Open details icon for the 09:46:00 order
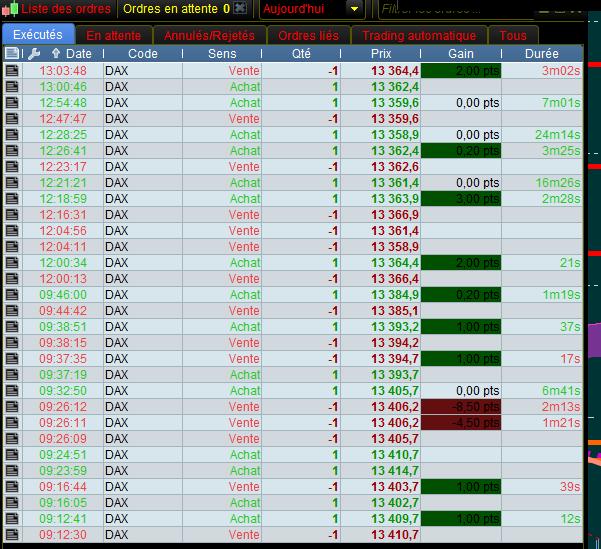Image resolution: width=601 pixels, height=549 pixels. (x=12, y=294)
